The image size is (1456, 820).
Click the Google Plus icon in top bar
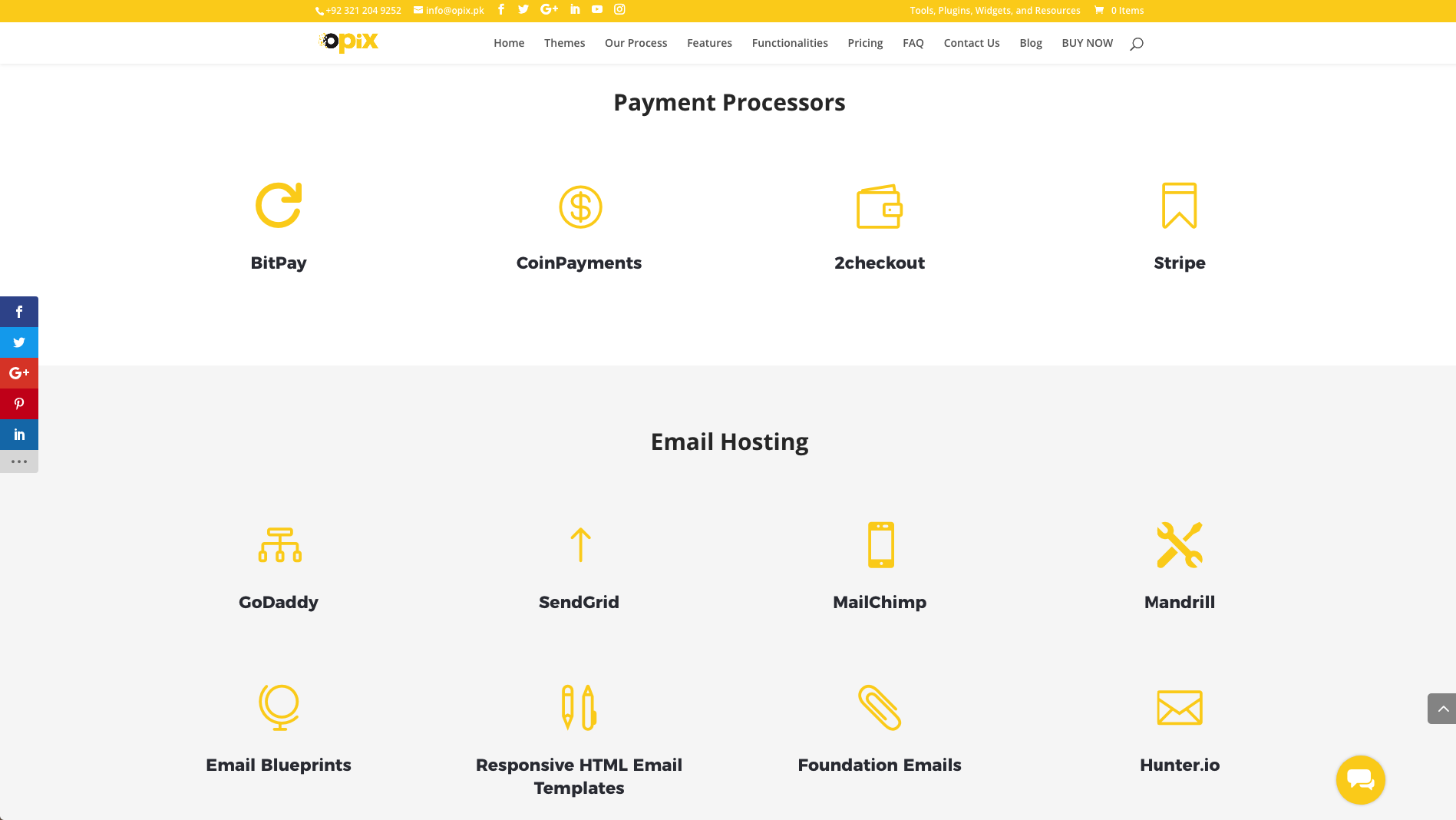(549, 10)
